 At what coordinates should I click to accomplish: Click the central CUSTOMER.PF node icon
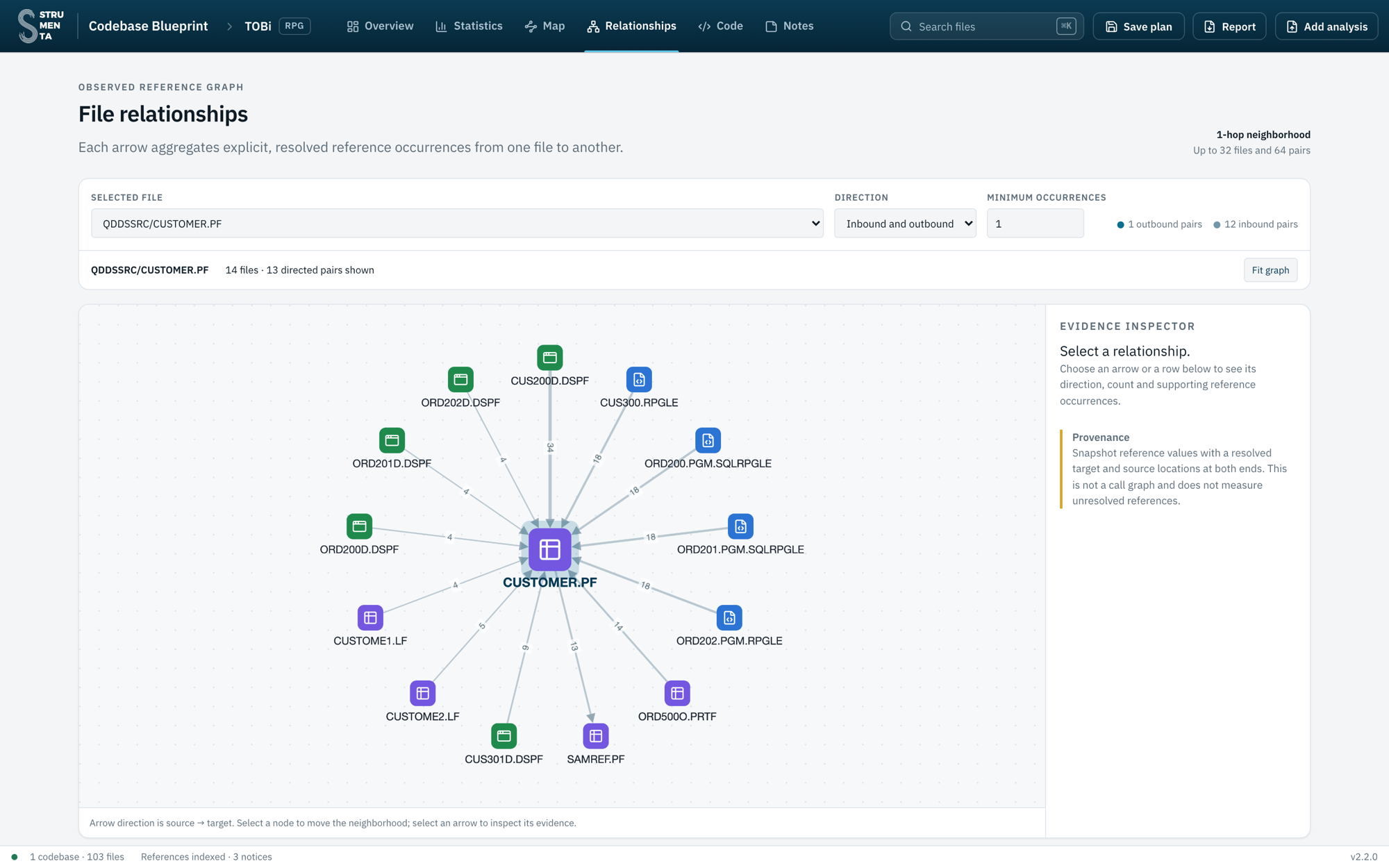[549, 549]
